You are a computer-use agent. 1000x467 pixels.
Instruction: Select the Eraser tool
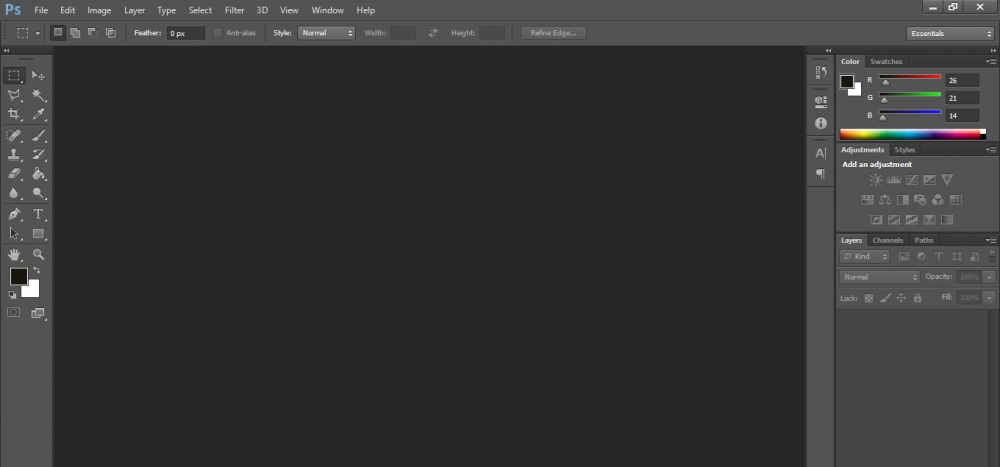pos(14,174)
